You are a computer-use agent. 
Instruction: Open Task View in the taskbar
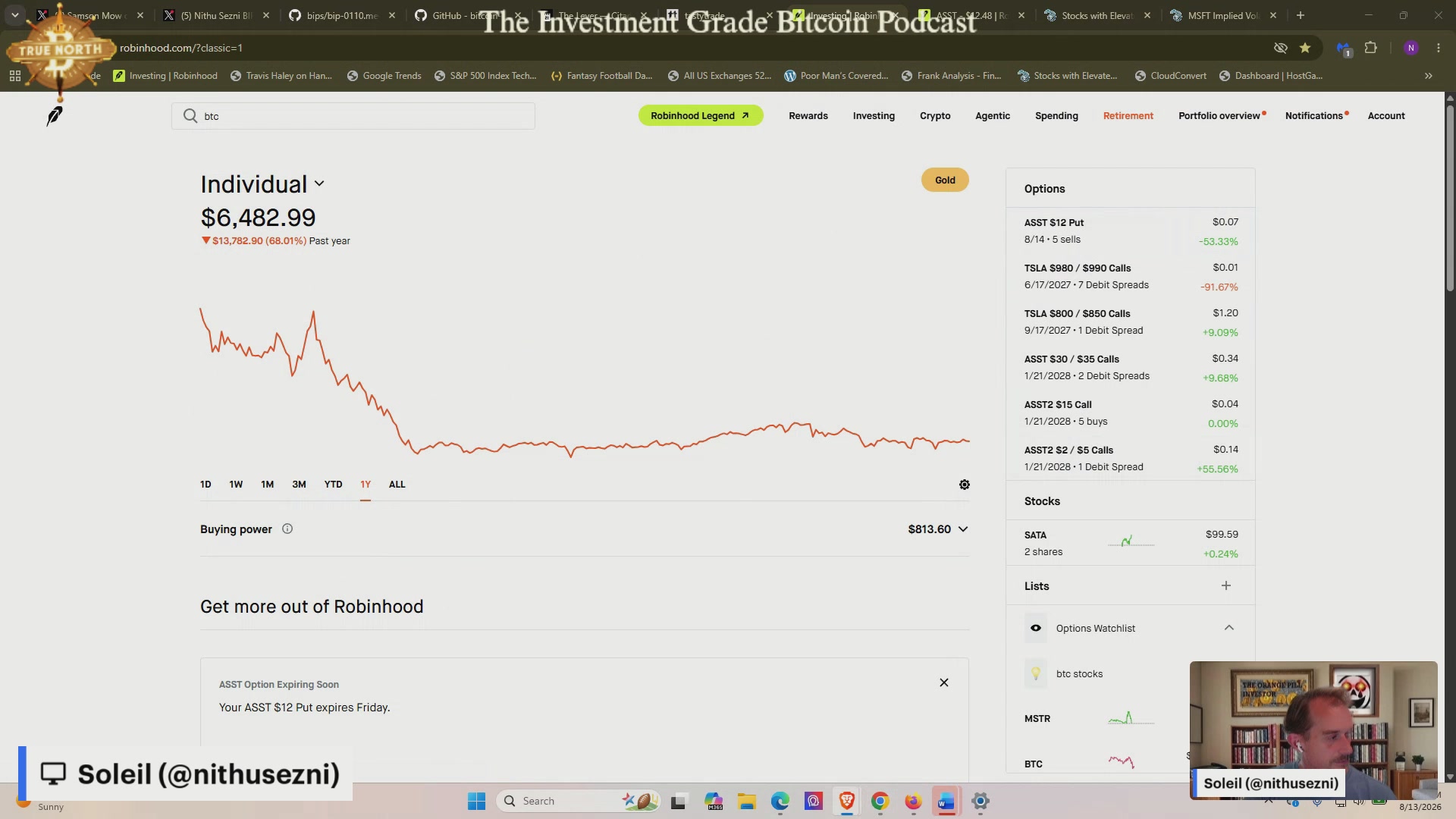click(679, 801)
